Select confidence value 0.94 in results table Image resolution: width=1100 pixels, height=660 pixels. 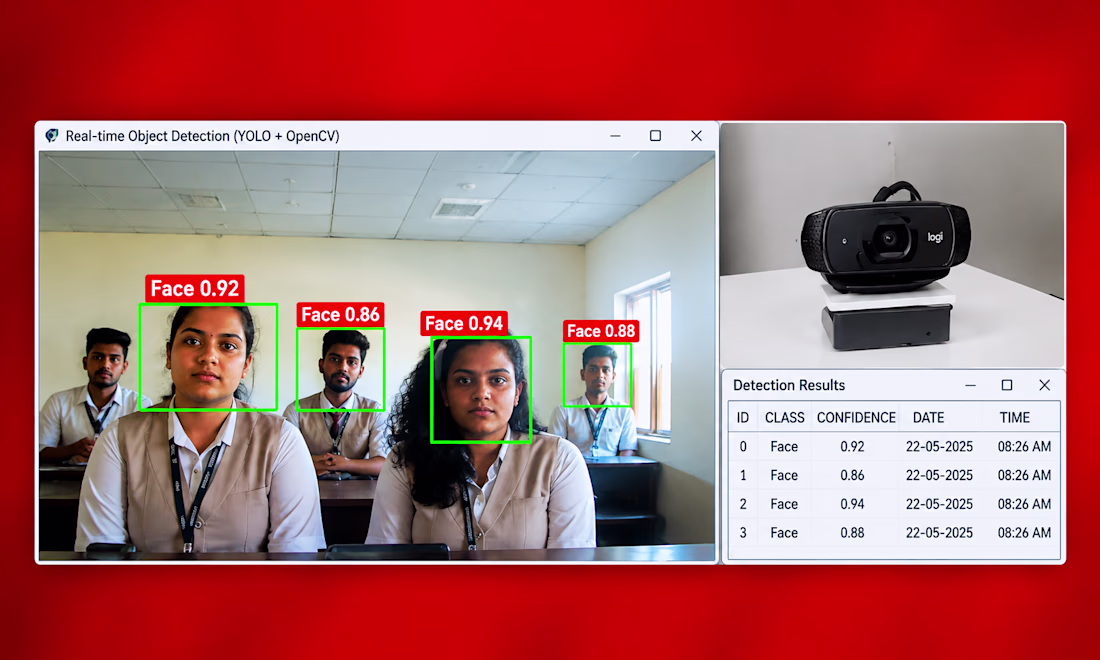pos(852,504)
